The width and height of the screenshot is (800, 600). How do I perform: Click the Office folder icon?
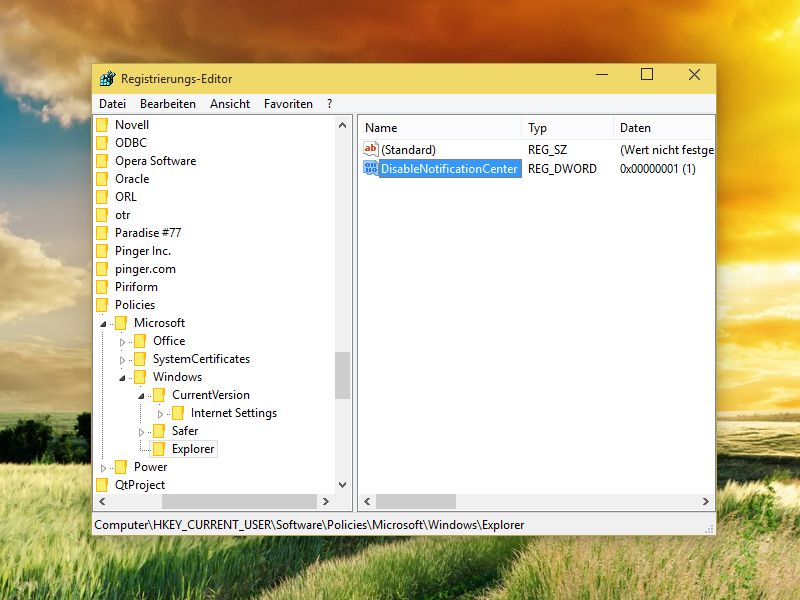click(140, 341)
